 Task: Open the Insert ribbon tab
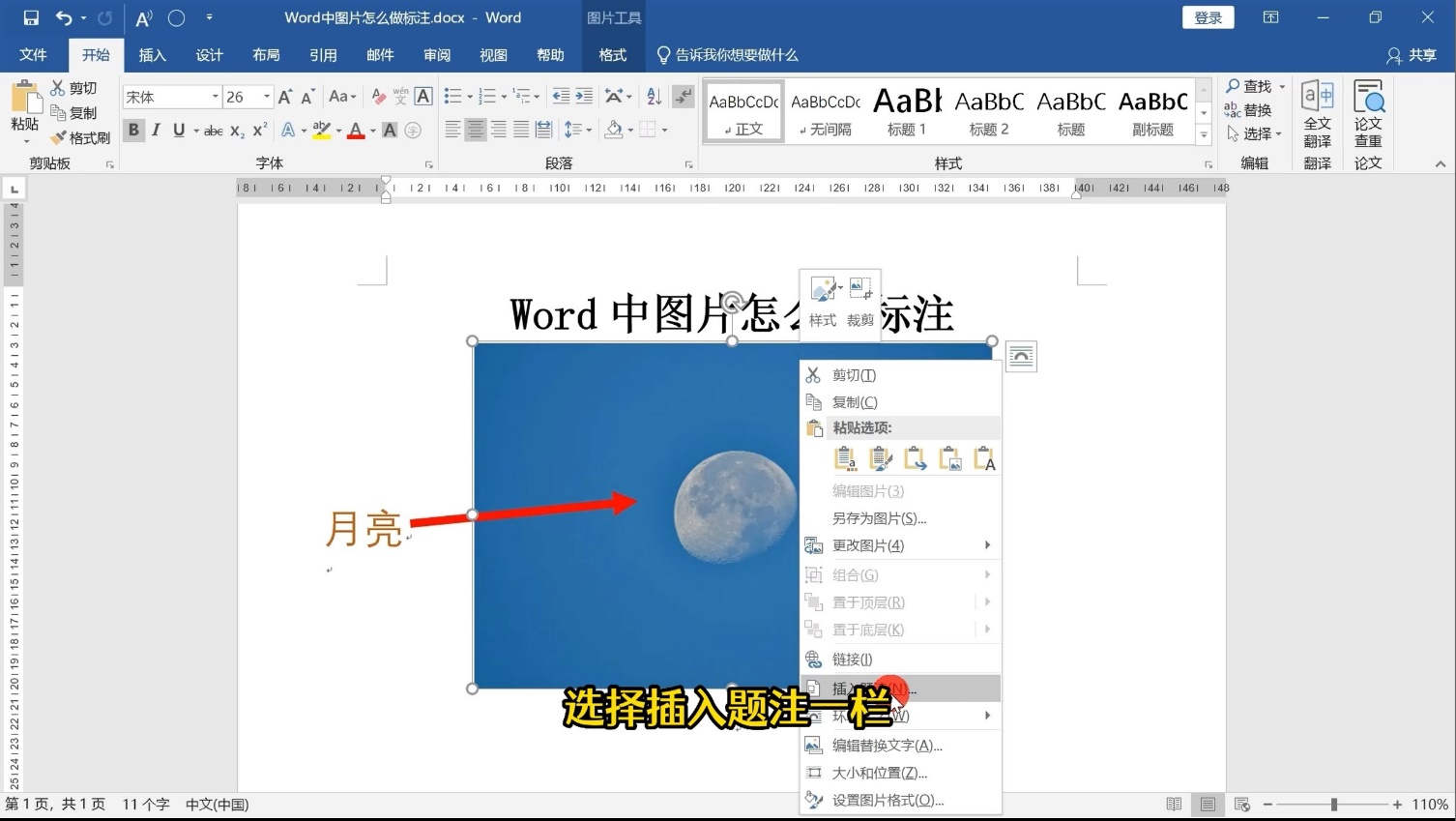(x=153, y=55)
